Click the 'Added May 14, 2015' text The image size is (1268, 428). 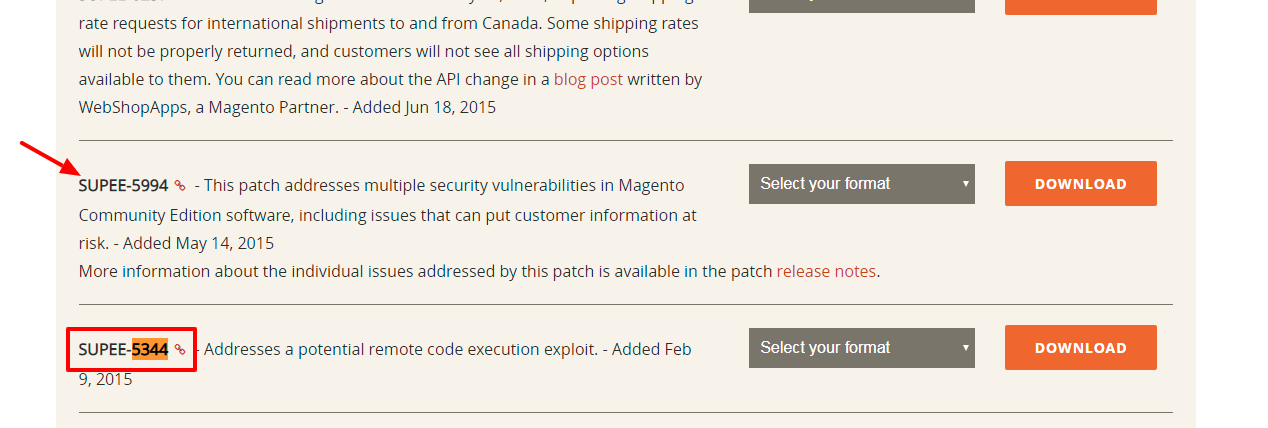point(199,243)
